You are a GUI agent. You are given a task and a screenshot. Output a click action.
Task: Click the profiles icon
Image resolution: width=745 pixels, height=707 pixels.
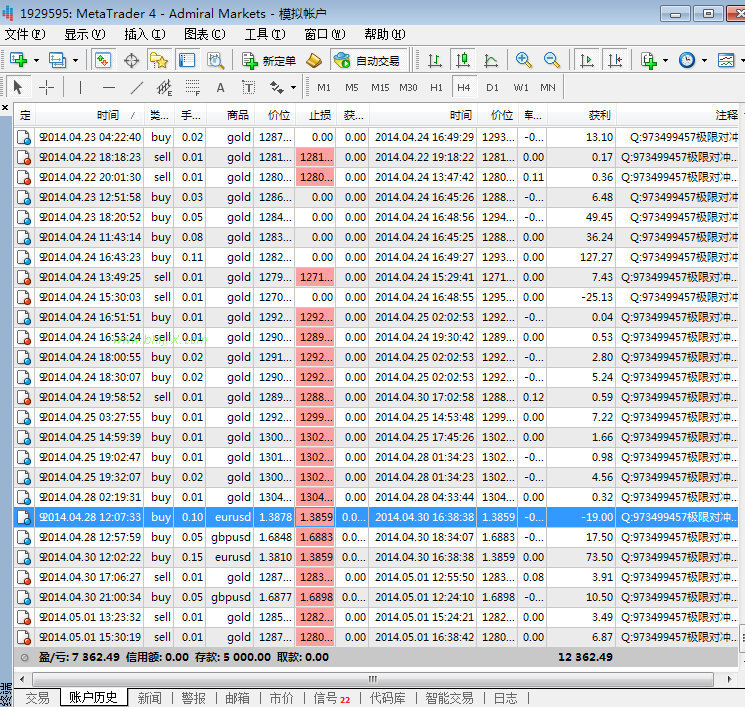pos(57,60)
